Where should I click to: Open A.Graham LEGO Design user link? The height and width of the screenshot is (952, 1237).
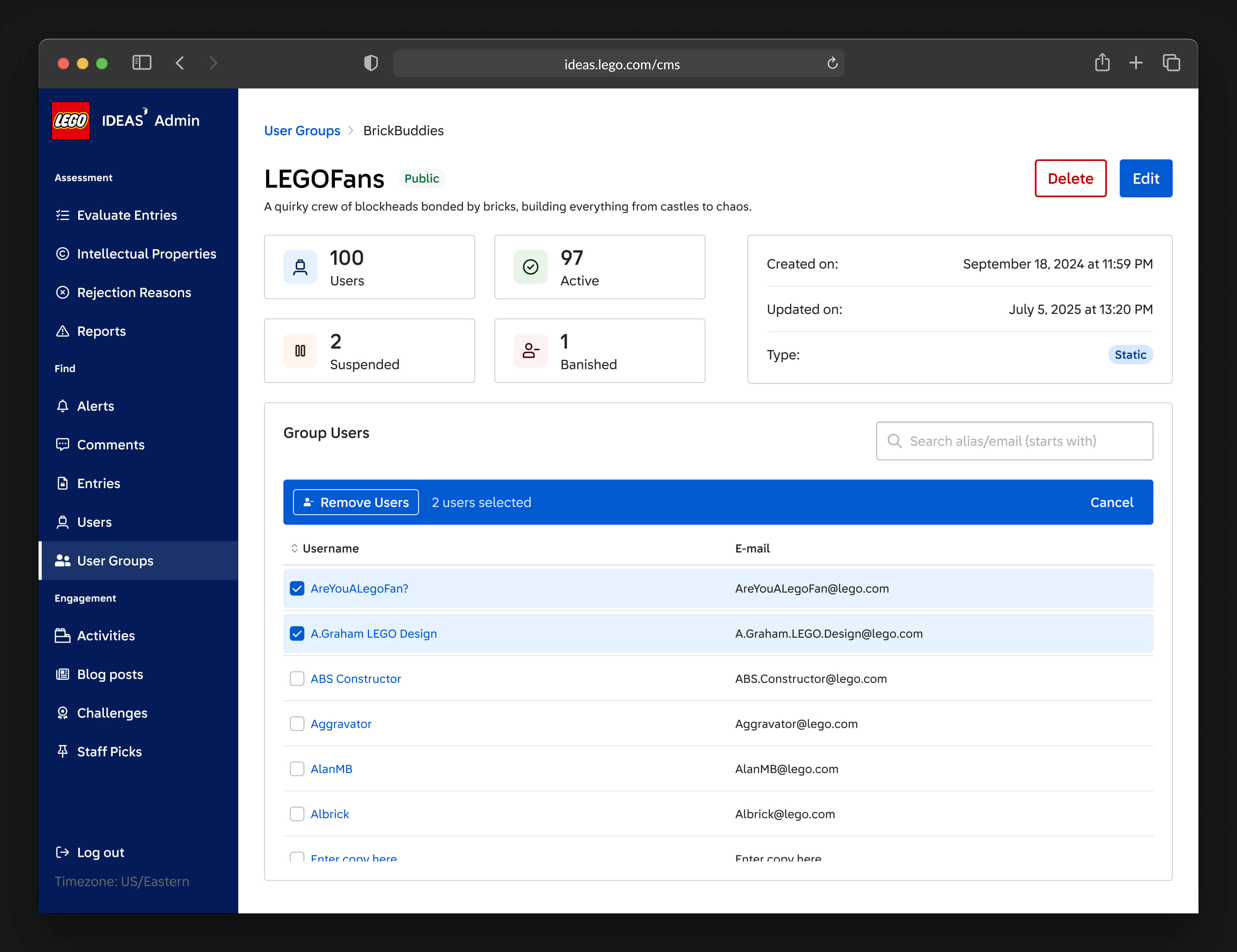(374, 634)
